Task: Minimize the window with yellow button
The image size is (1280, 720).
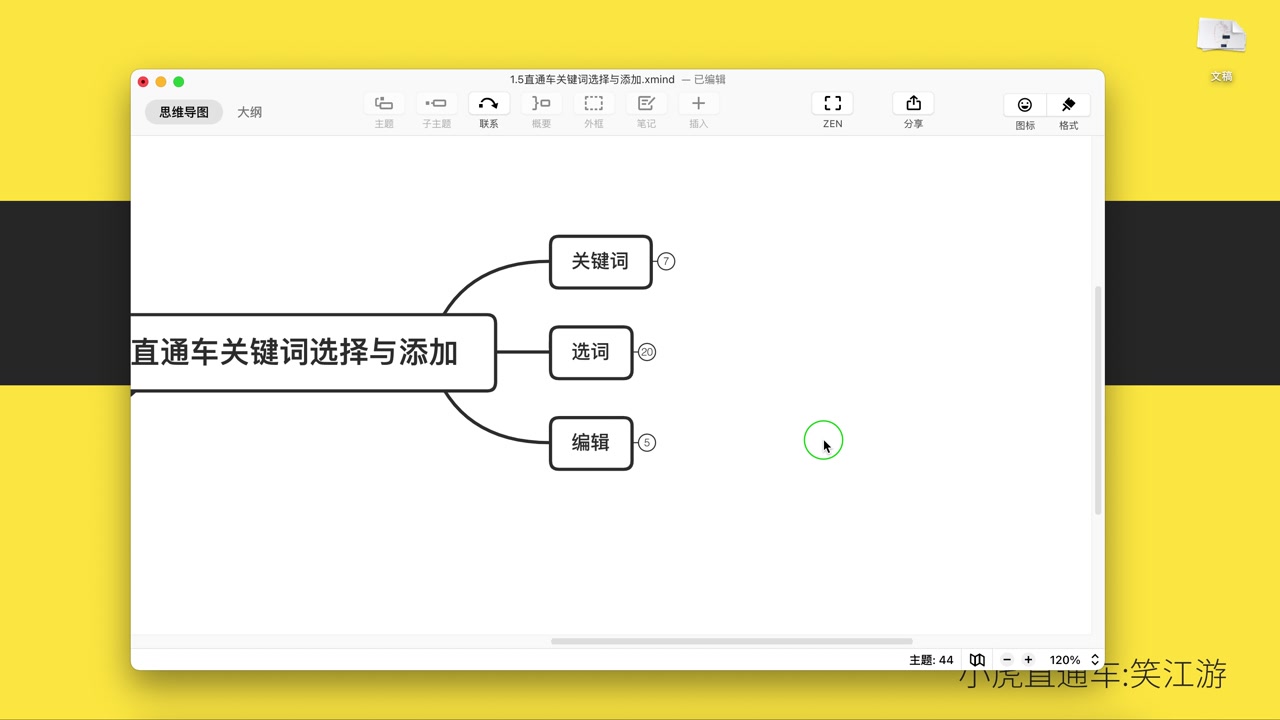Action: coord(161,82)
